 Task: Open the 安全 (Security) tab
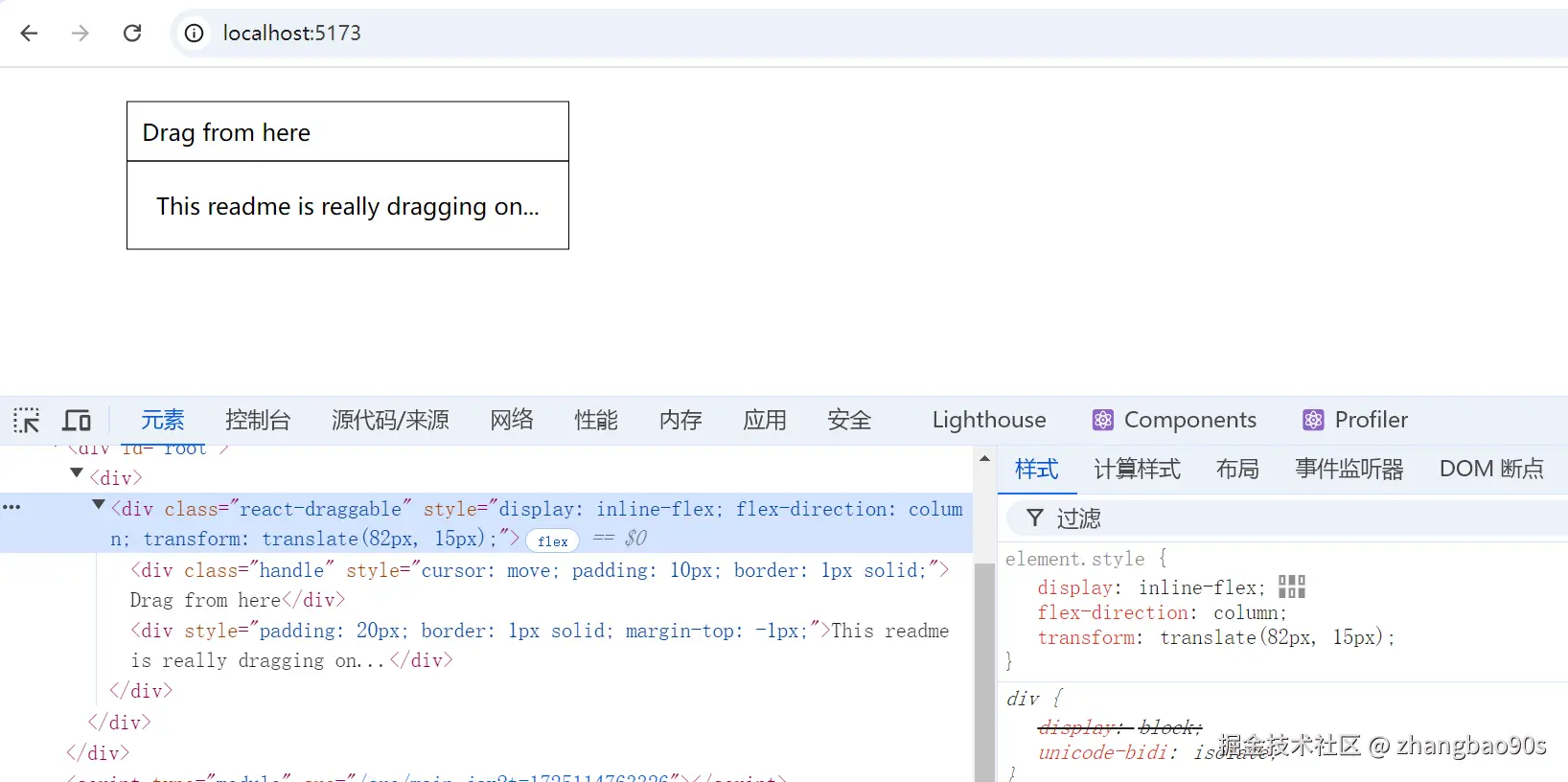point(849,420)
